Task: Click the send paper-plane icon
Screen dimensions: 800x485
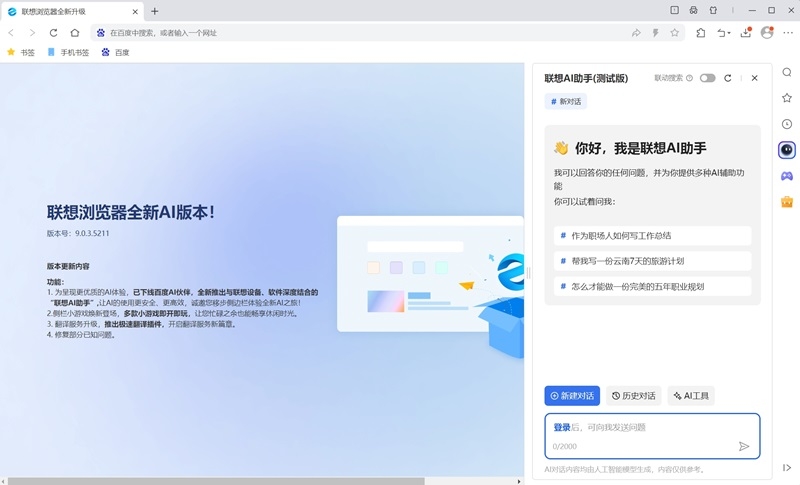Action: point(744,447)
